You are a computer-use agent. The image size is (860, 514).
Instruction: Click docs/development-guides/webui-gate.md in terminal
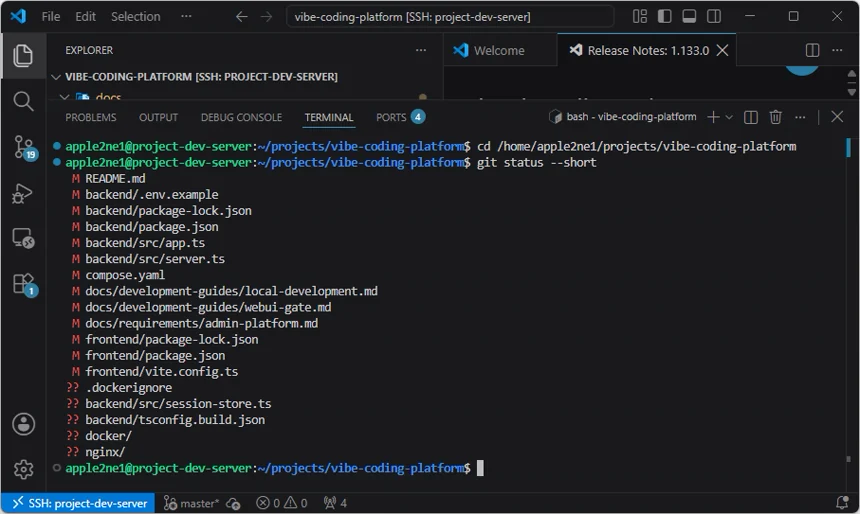208,307
